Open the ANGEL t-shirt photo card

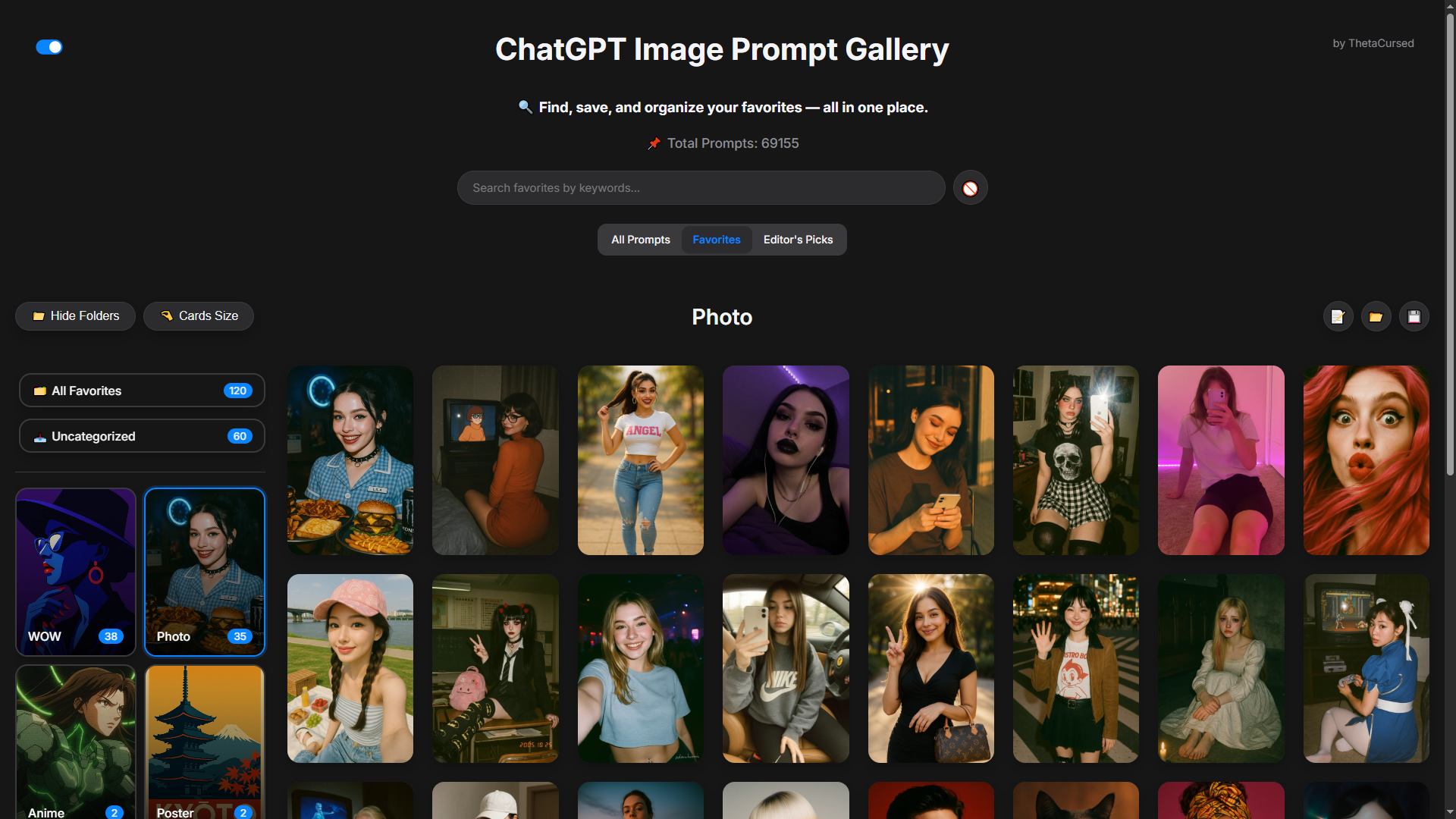click(x=641, y=460)
